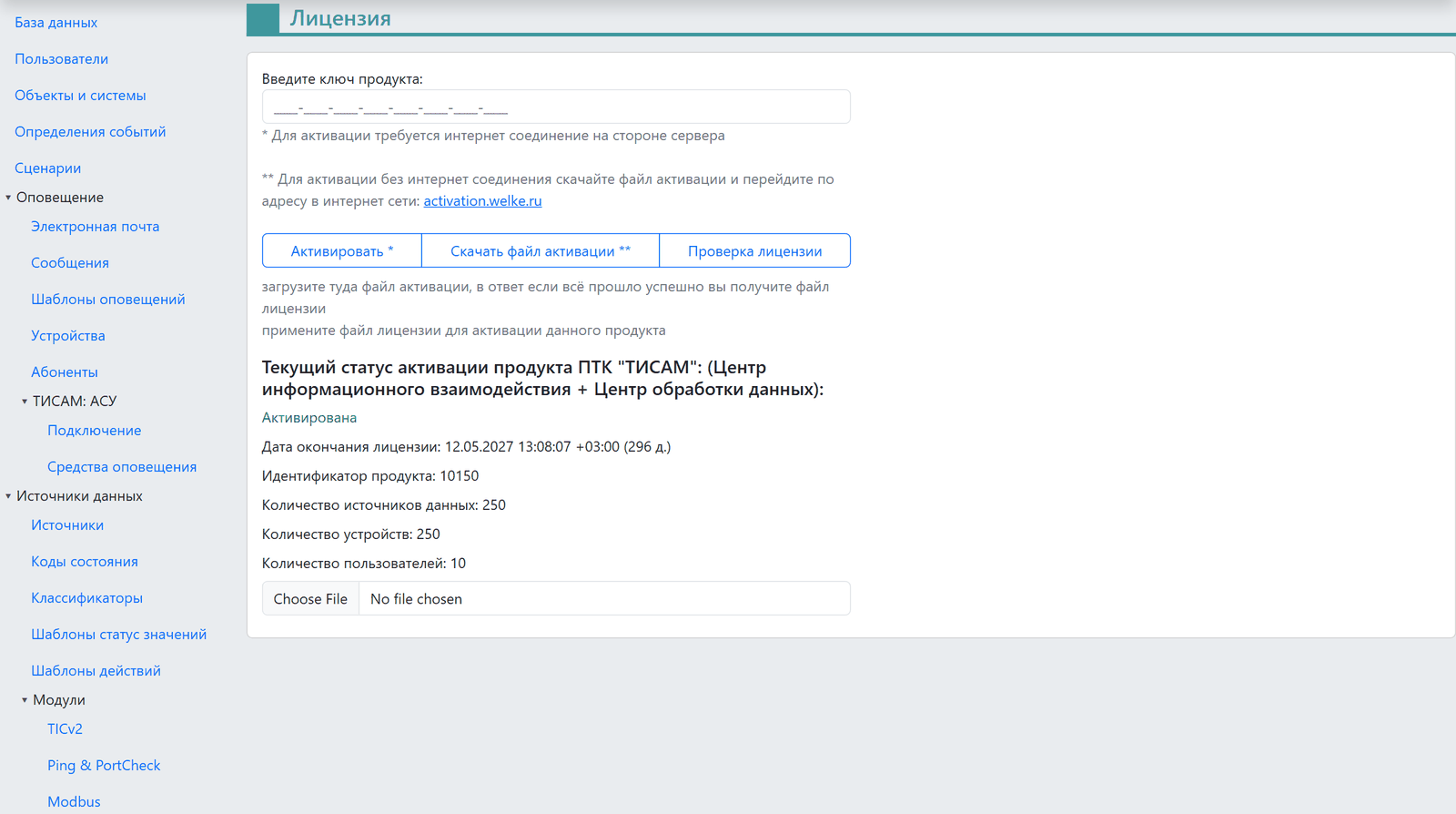Click the Активирована status text
This screenshot has height=814, width=1456.
[x=309, y=418]
